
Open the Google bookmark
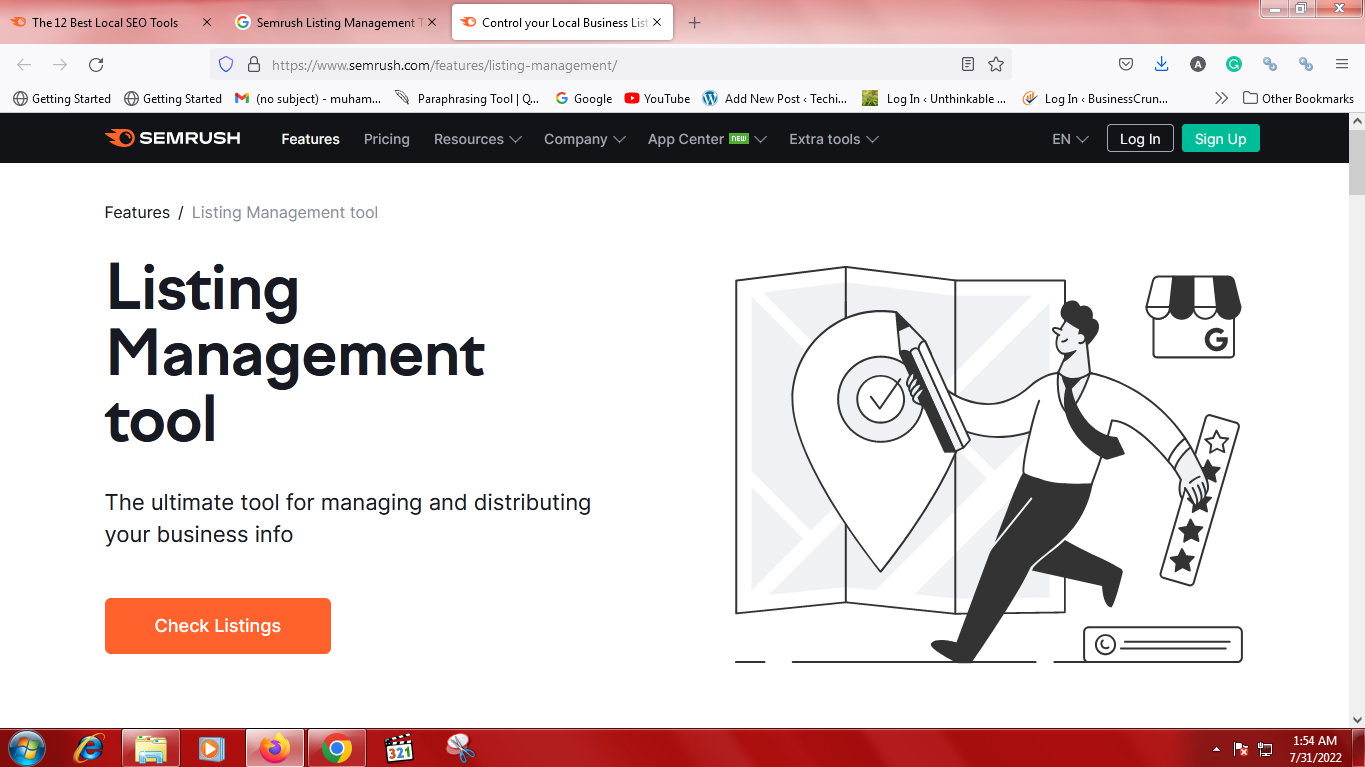583,98
